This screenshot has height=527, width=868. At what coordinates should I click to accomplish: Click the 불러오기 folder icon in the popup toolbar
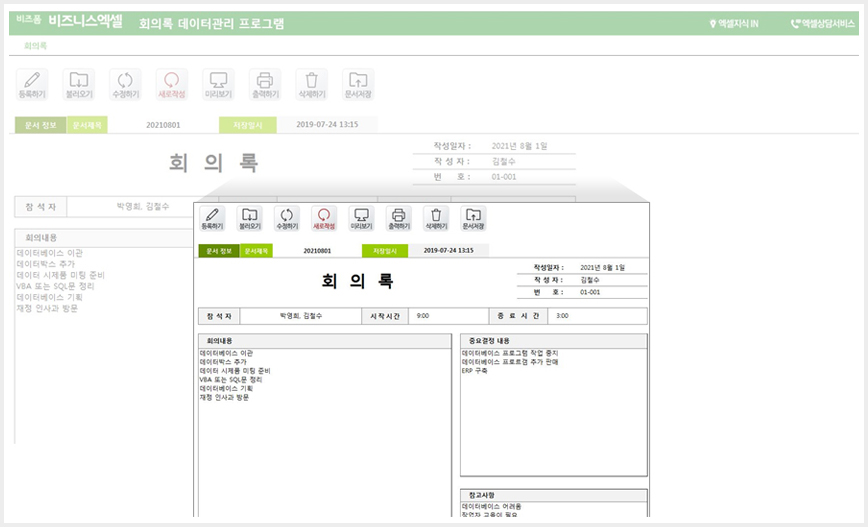249,218
